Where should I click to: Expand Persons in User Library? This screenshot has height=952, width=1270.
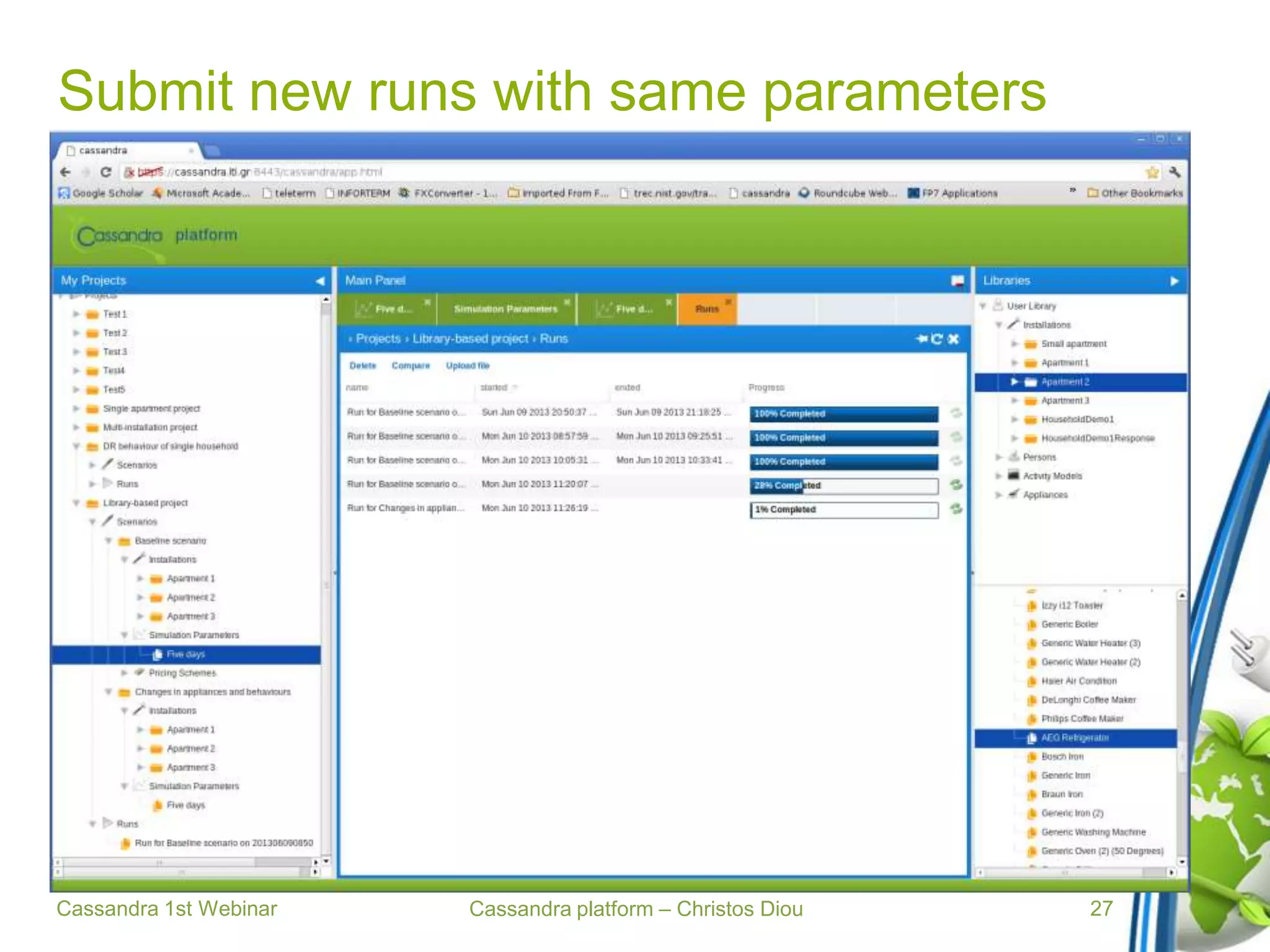(x=998, y=457)
